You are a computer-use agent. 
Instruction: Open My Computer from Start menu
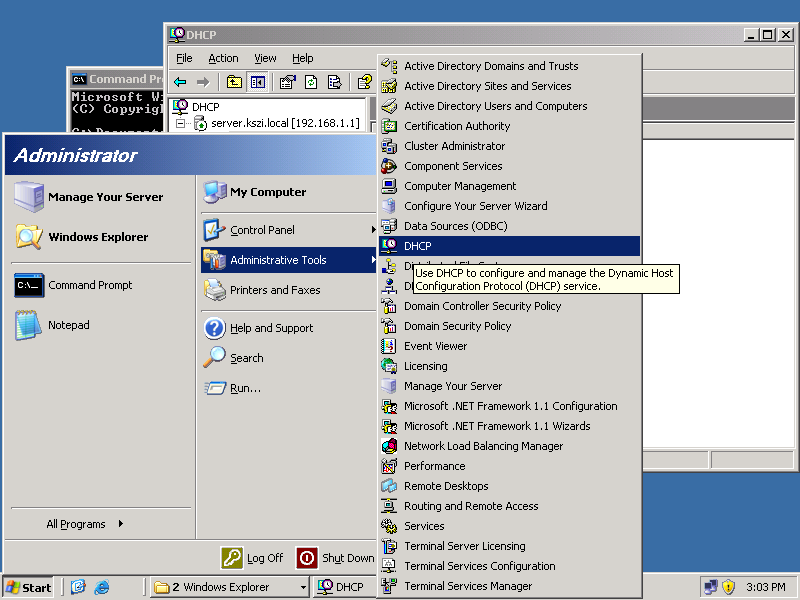(290, 192)
